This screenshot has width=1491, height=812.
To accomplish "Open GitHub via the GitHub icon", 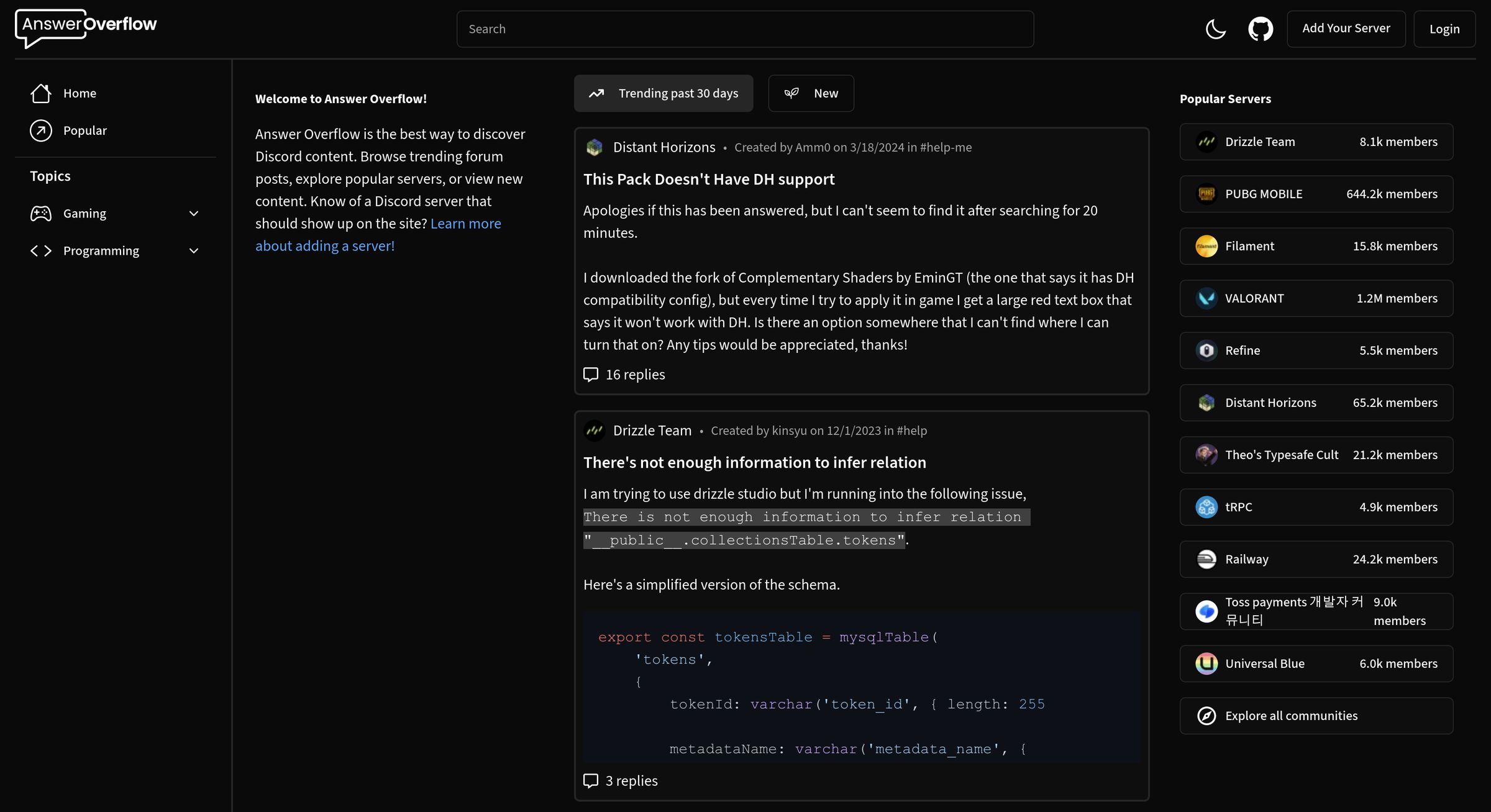I will [x=1261, y=29].
